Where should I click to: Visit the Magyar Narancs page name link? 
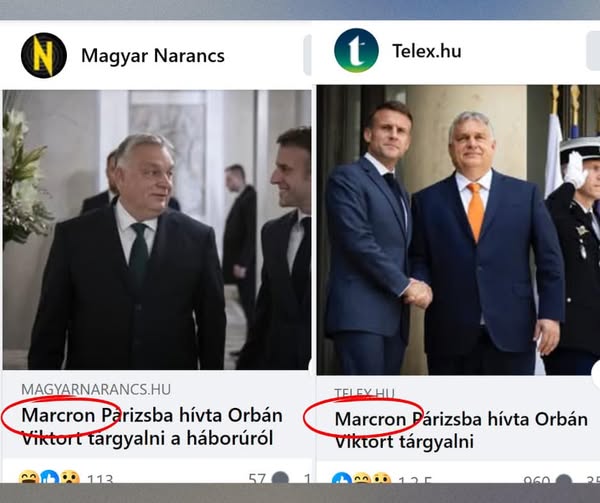pos(153,55)
